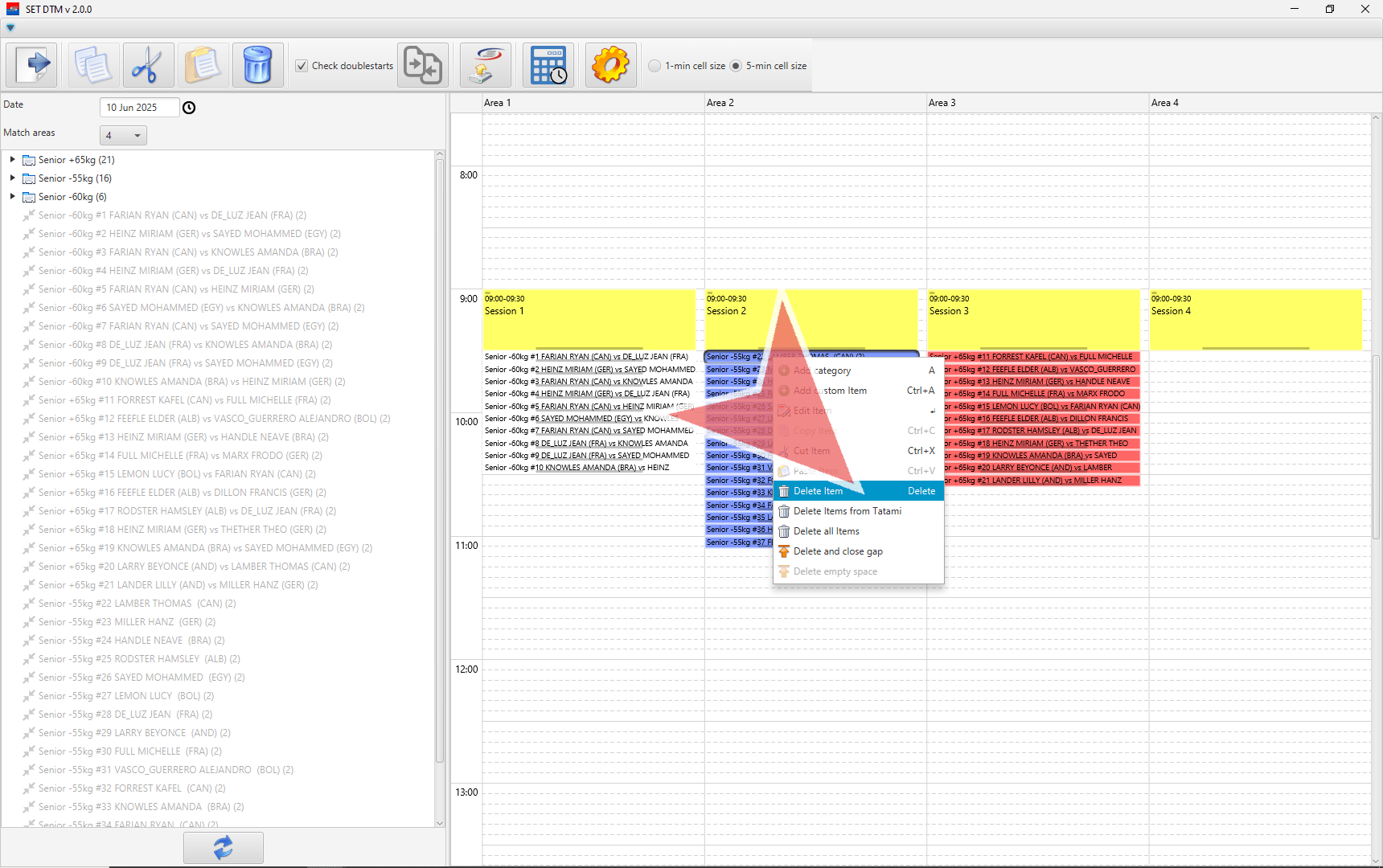1383x868 pixels.
Task: Click the yellow Session 4 block
Action: (1255, 320)
